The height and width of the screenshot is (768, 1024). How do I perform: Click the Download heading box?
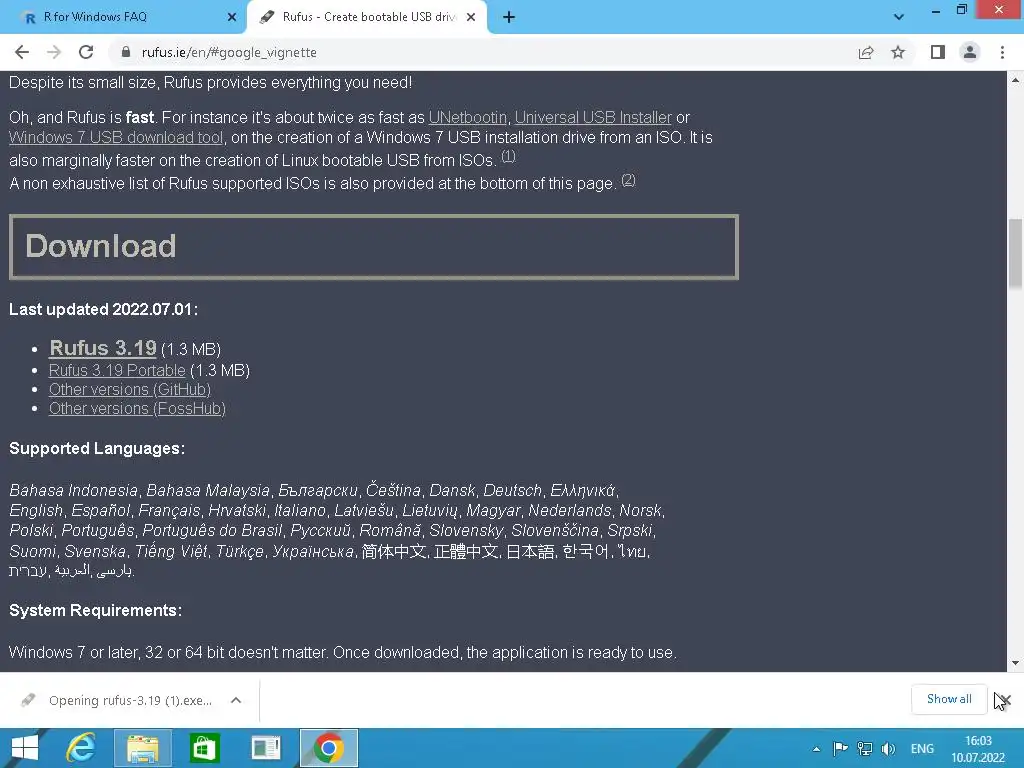374,247
